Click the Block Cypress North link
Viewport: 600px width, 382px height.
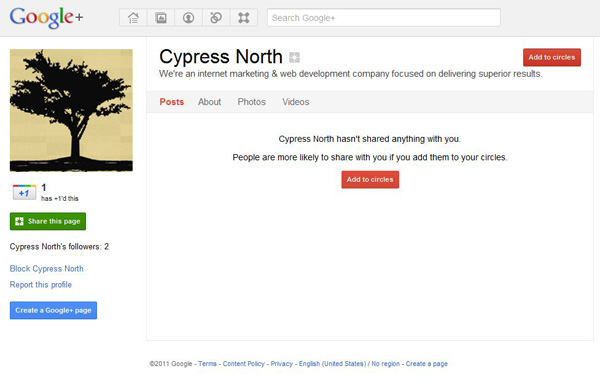click(46, 269)
